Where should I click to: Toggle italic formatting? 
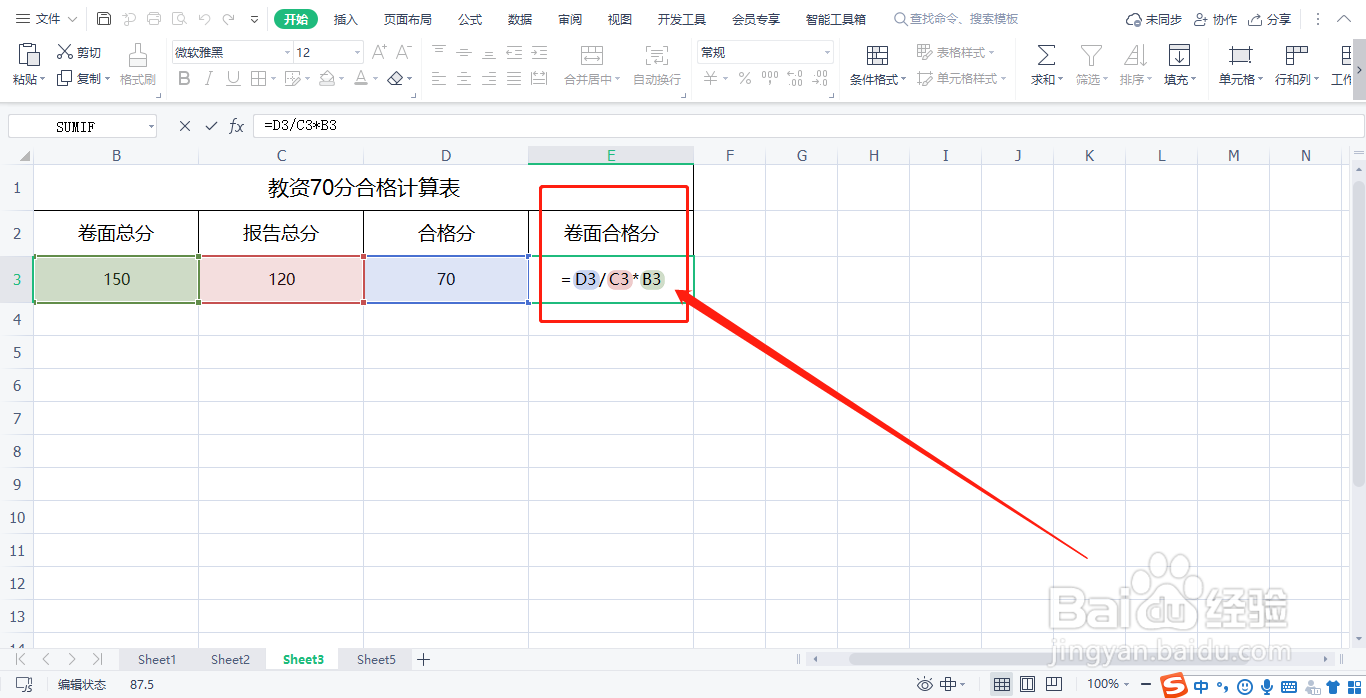[x=207, y=78]
